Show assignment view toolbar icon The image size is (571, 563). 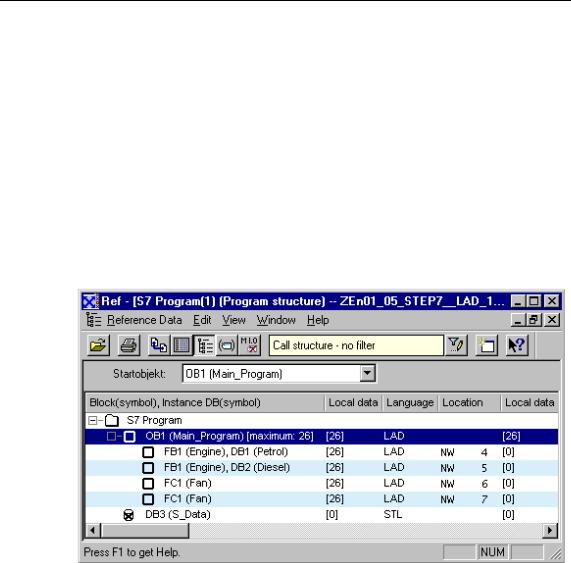(181, 345)
